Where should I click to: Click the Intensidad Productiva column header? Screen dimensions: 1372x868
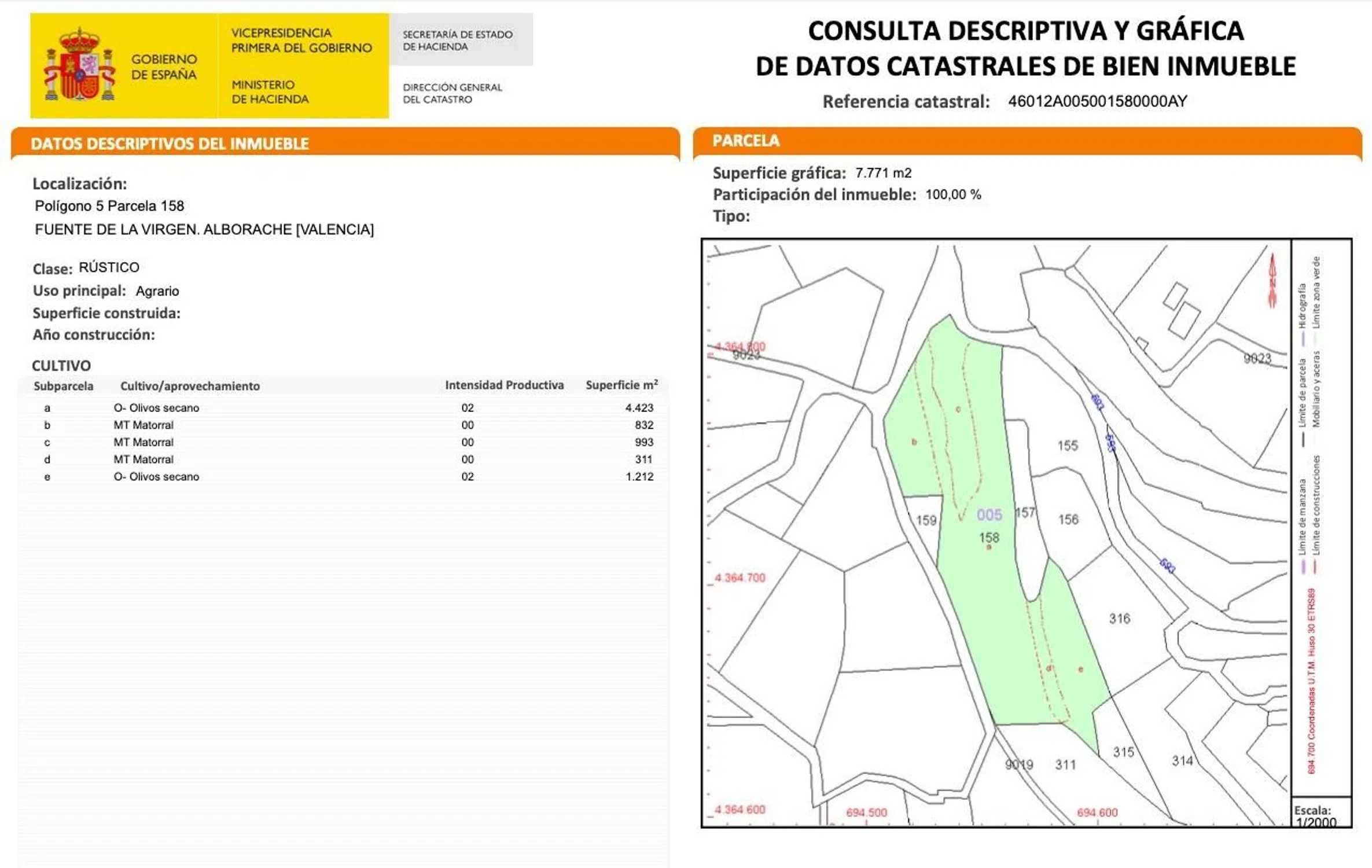504,385
